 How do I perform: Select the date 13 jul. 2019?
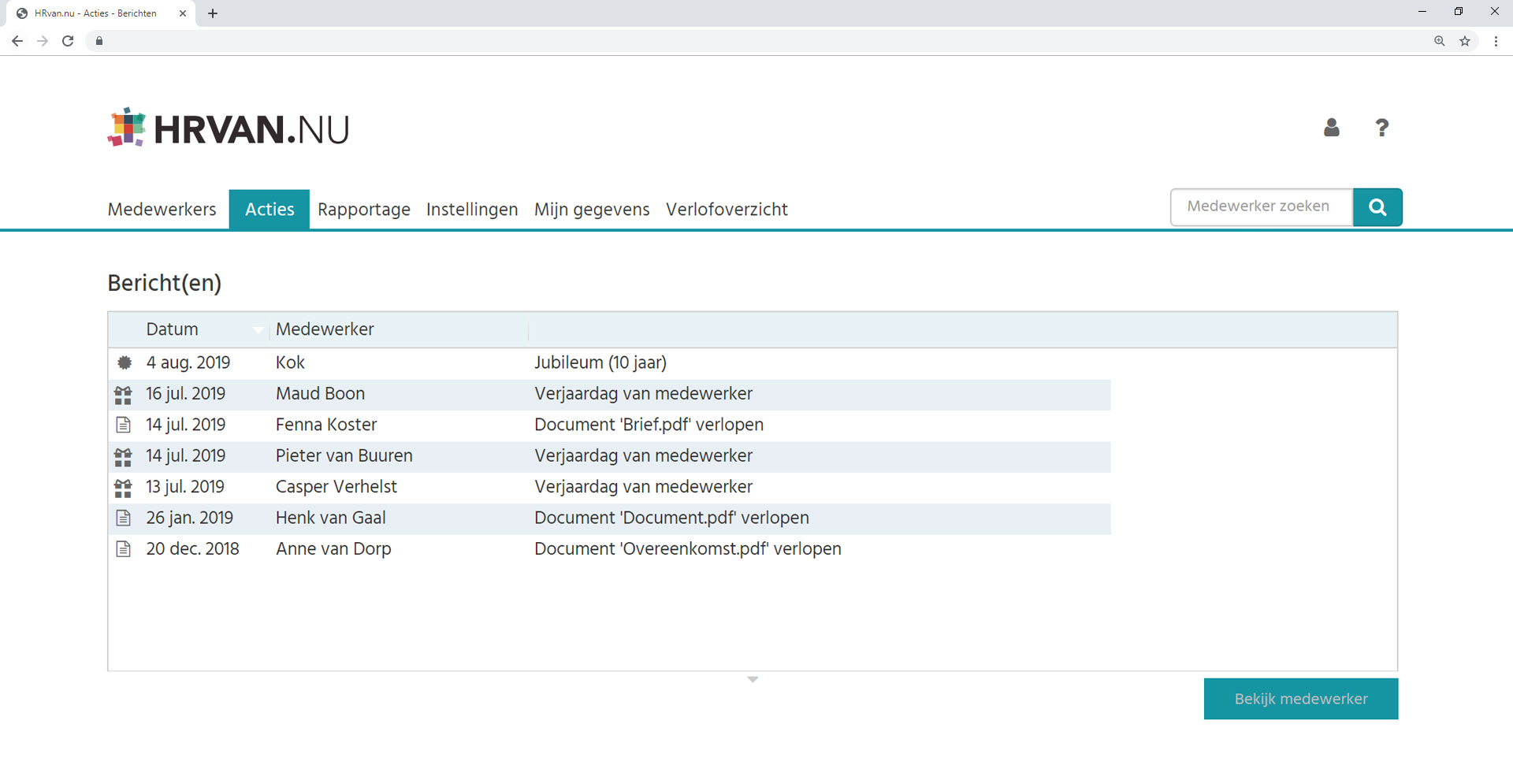[185, 487]
